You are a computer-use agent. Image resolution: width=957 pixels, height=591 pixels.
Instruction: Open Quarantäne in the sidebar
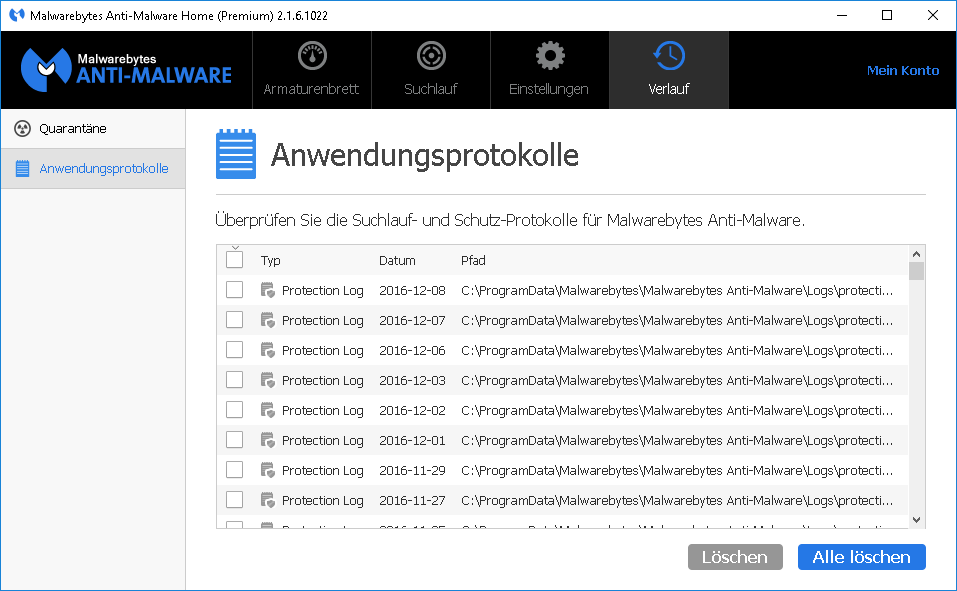pyautogui.click(x=93, y=129)
